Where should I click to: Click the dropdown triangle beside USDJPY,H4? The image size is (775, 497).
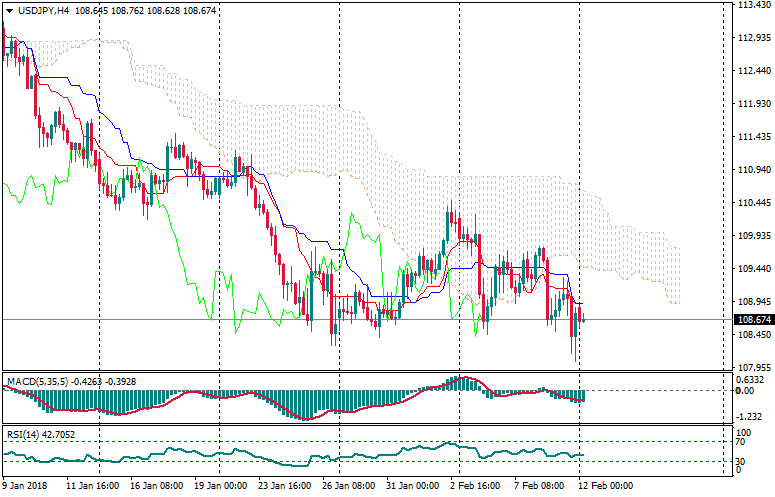click(x=9, y=10)
